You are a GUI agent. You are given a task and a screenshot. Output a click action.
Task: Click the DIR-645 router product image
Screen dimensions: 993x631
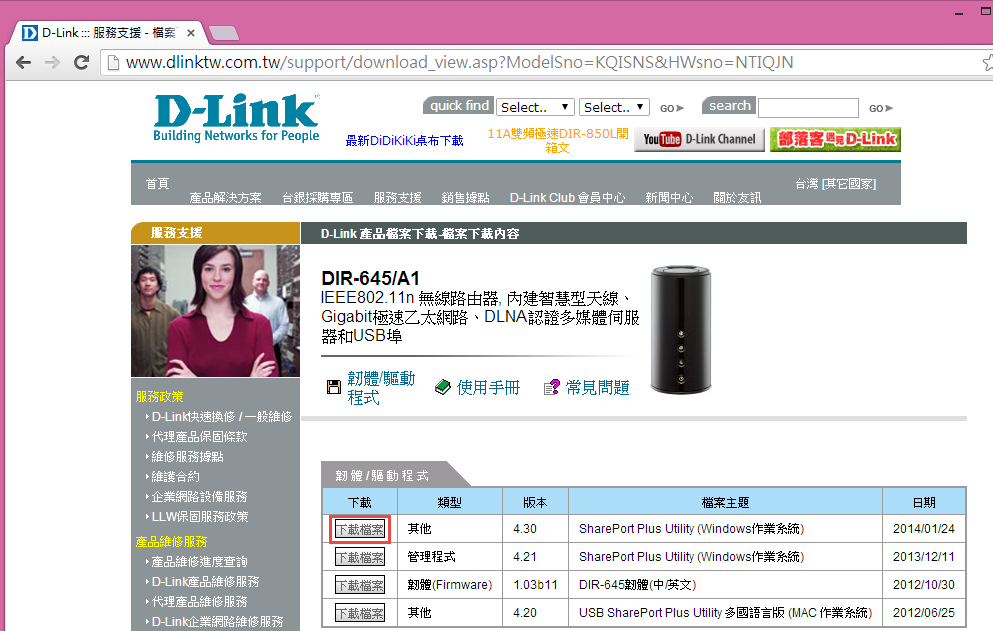click(x=681, y=329)
